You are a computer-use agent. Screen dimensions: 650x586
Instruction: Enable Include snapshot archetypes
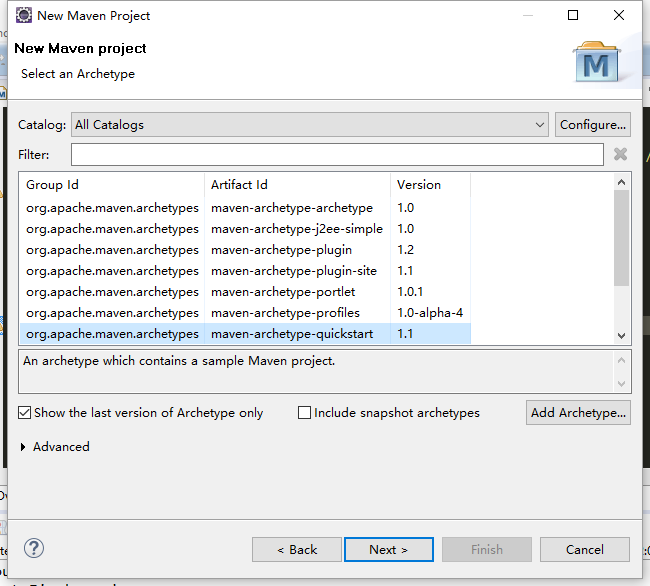pos(304,413)
